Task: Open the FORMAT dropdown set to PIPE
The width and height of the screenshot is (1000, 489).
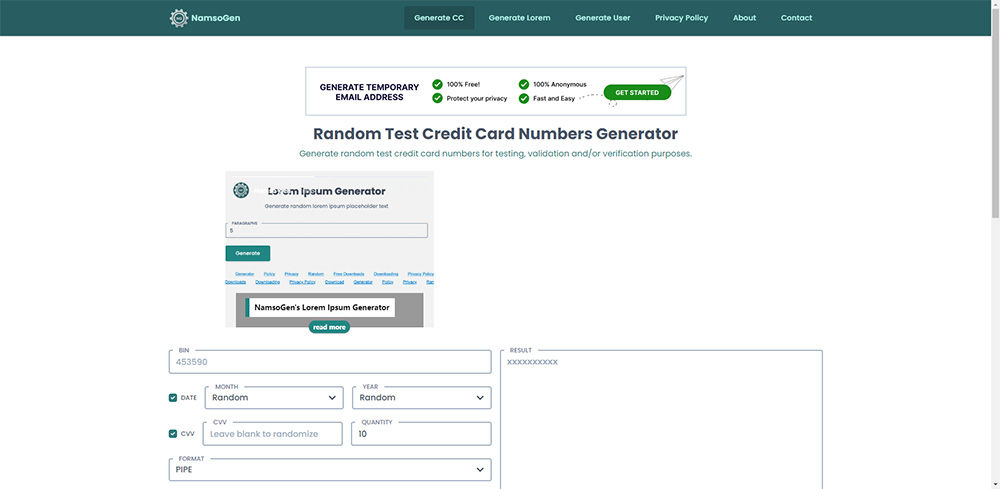Action: point(330,469)
